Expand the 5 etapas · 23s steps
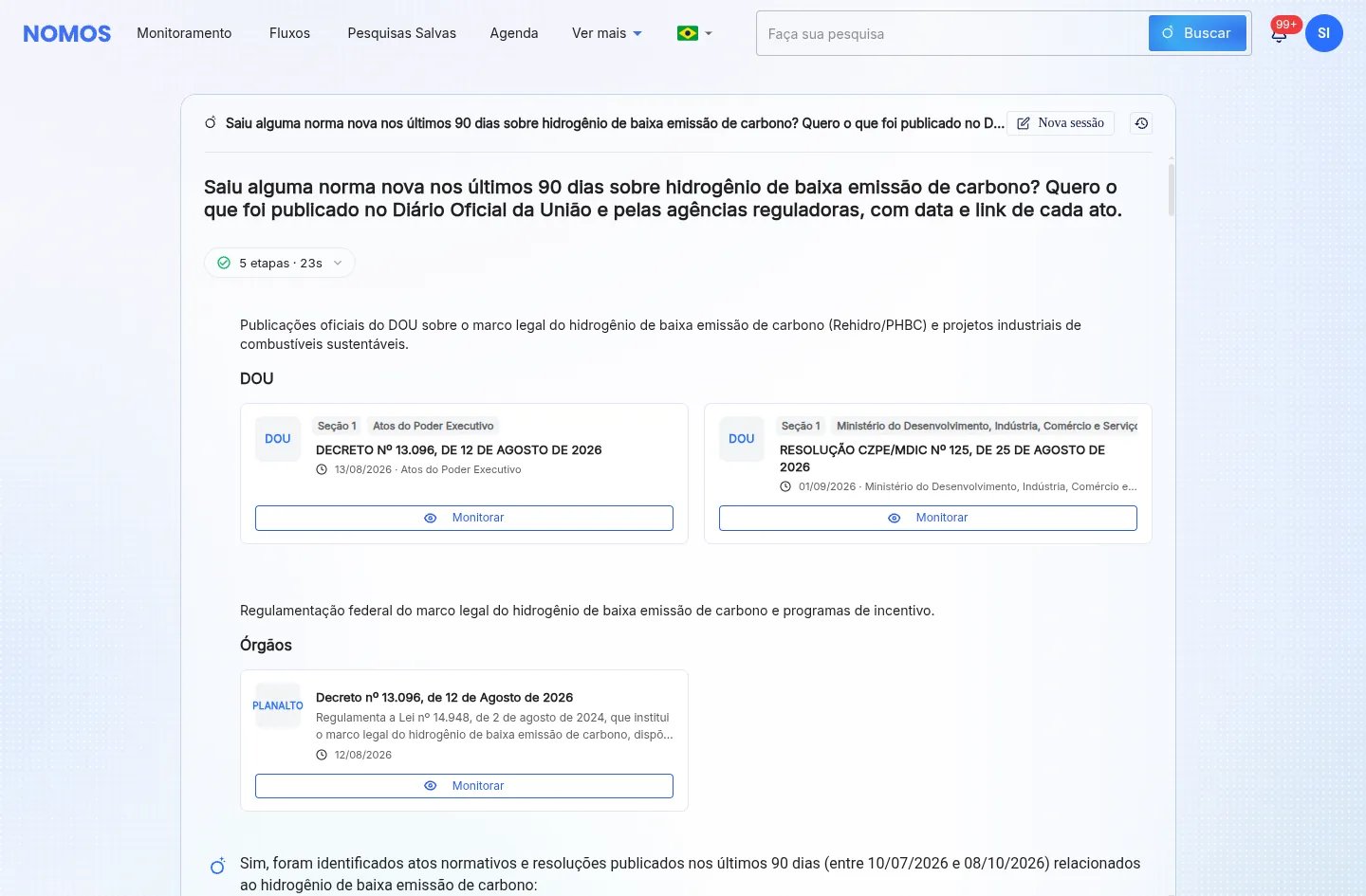The image size is (1366, 896). coord(280,263)
